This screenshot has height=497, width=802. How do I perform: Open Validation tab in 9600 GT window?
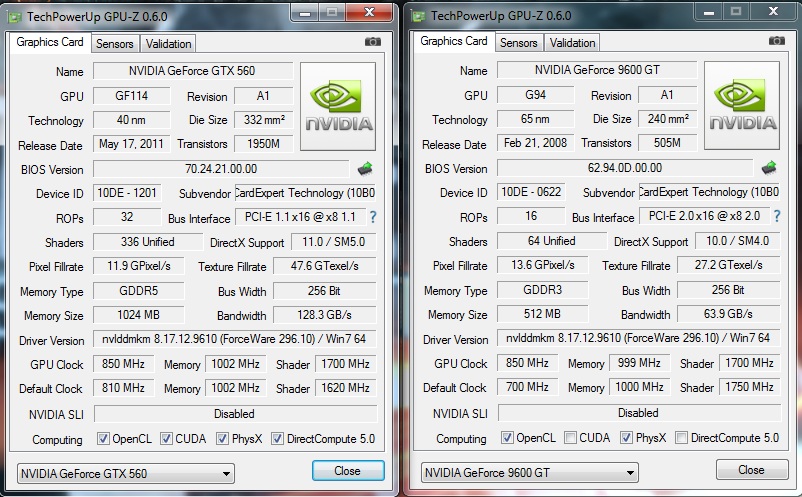click(x=572, y=43)
